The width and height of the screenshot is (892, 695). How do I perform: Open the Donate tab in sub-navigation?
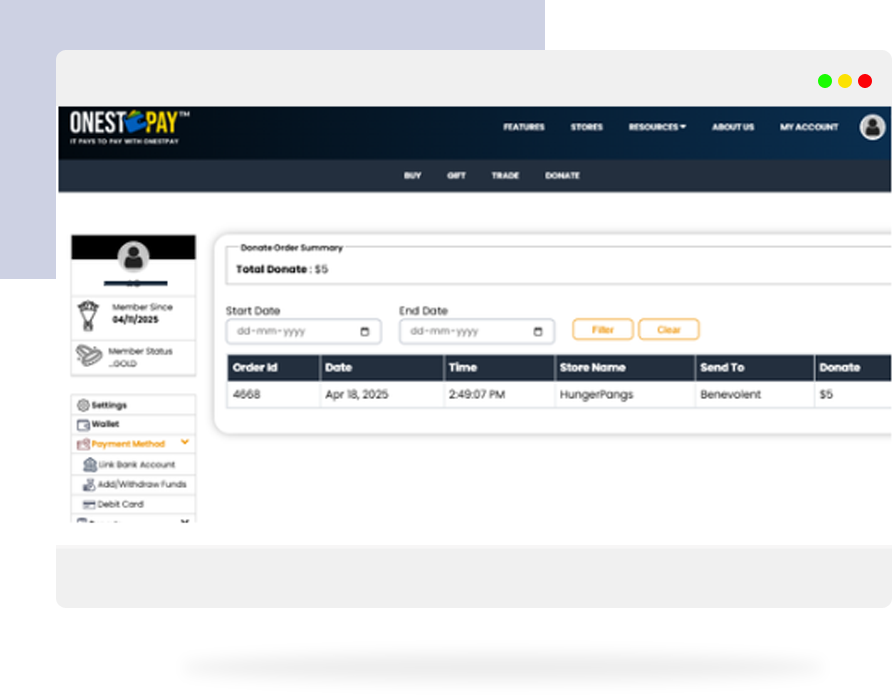click(x=562, y=176)
